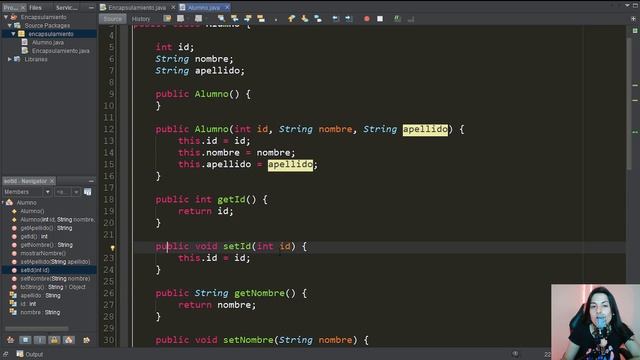The height and width of the screenshot is (360, 640).
Task: Toggle Show Non-Public Members lock filter
Action: (54, 340)
